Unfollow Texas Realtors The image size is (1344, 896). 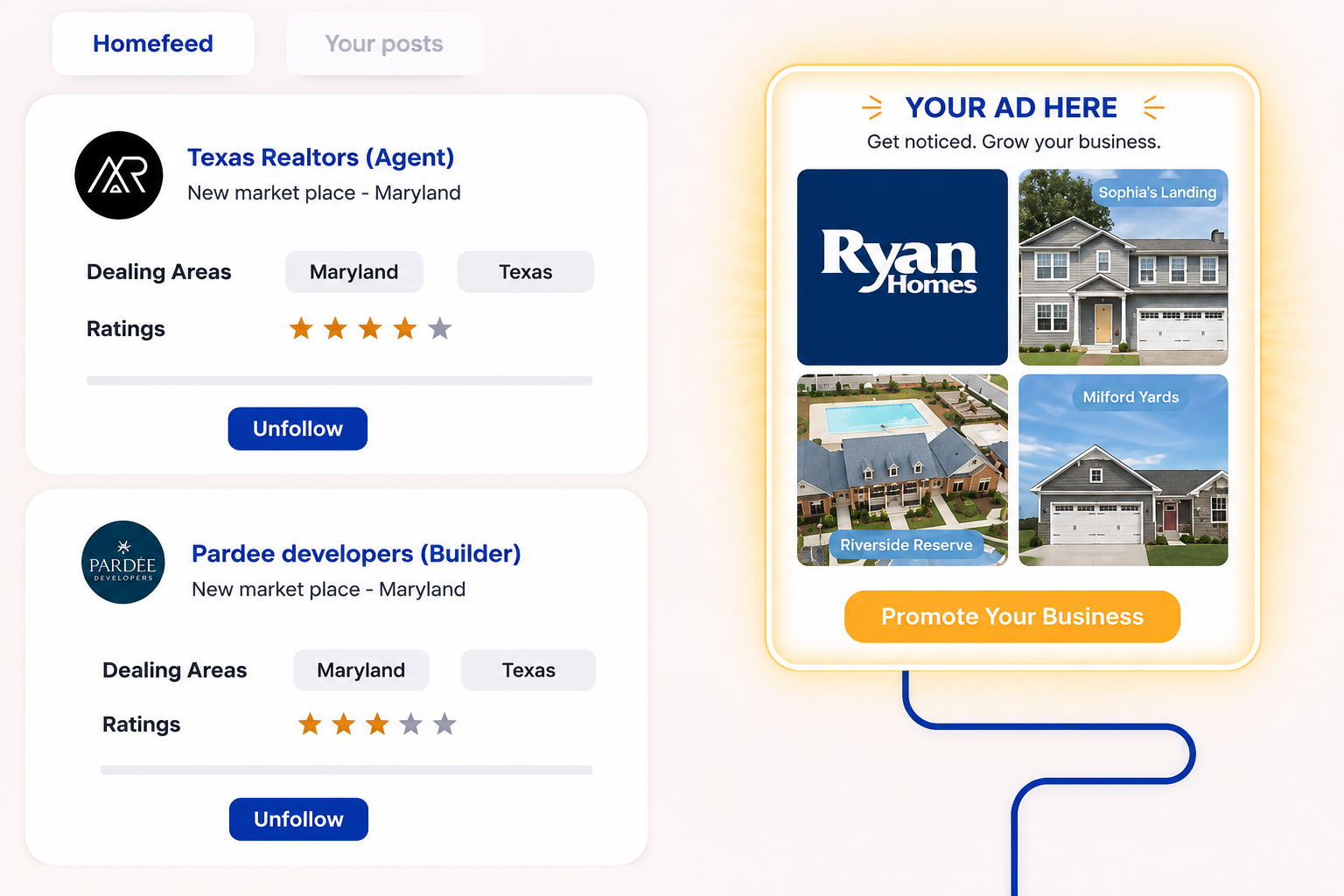[297, 429]
